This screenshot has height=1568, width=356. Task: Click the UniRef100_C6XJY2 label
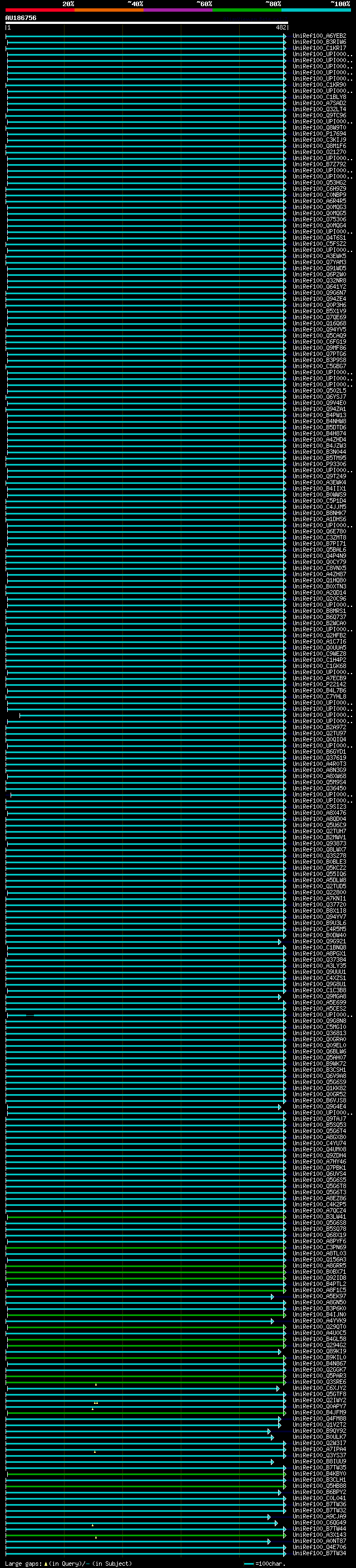click(319, 1388)
